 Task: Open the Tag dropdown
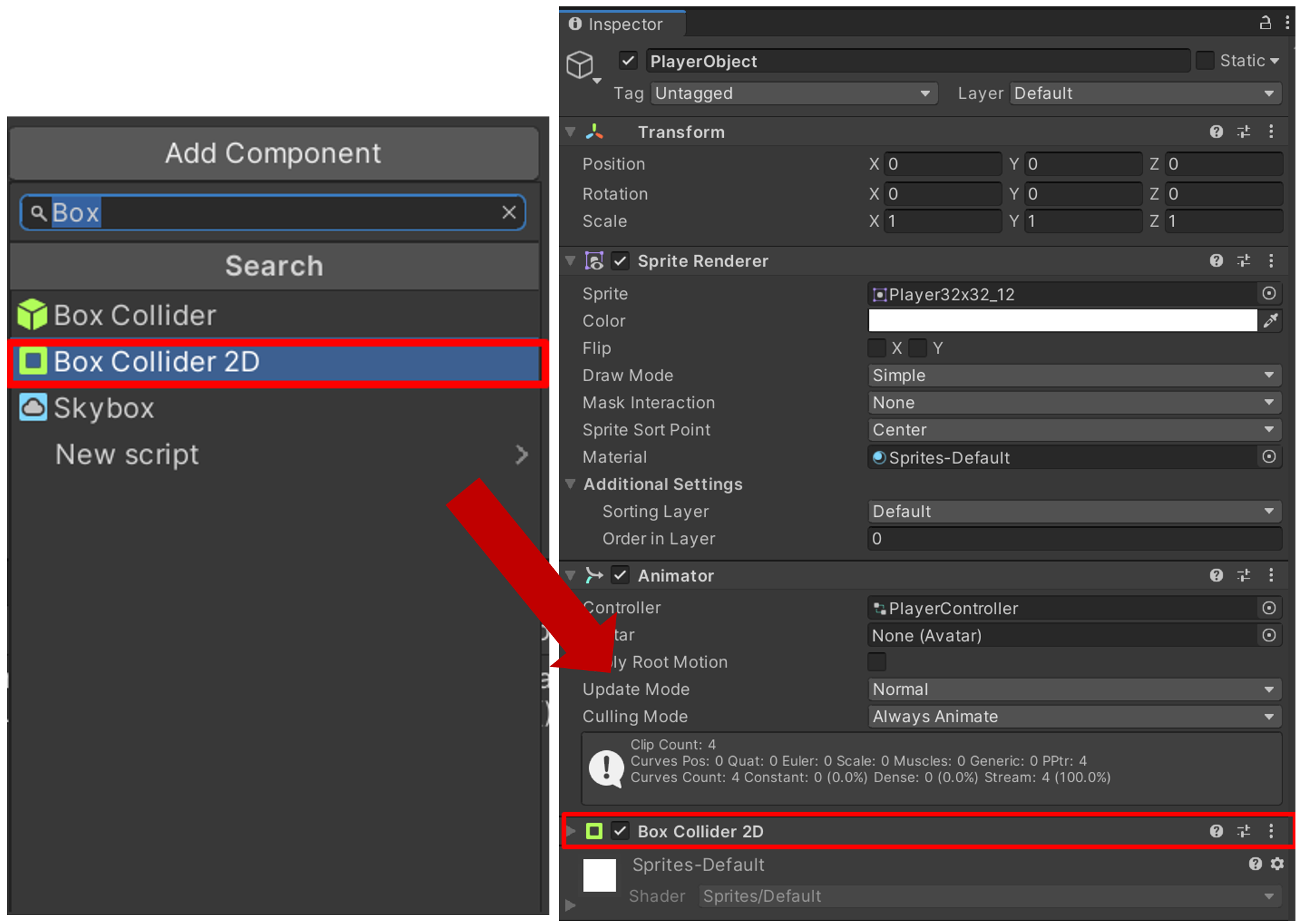pyautogui.click(x=793, y=94)
